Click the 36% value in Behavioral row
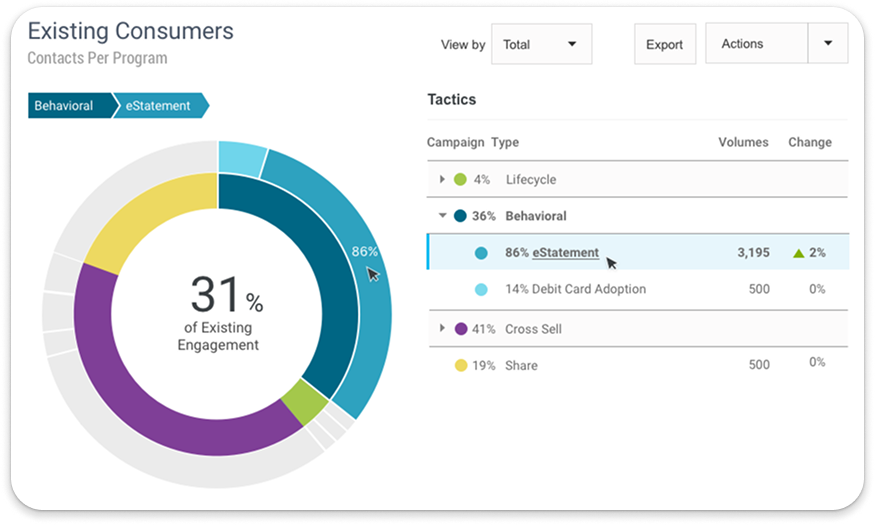The height and width of the screenshot is (525, 875). (x=483, y=216)
